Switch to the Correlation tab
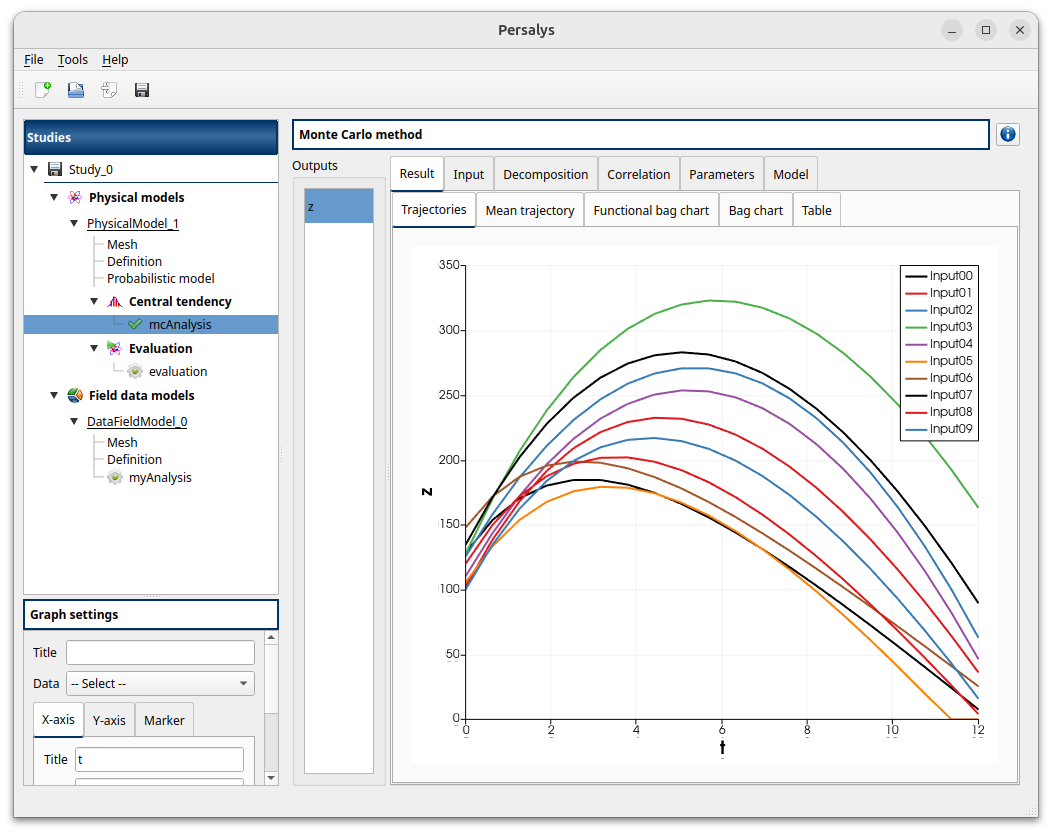This screenshot has width=1052, height=834. click(638, 174)
